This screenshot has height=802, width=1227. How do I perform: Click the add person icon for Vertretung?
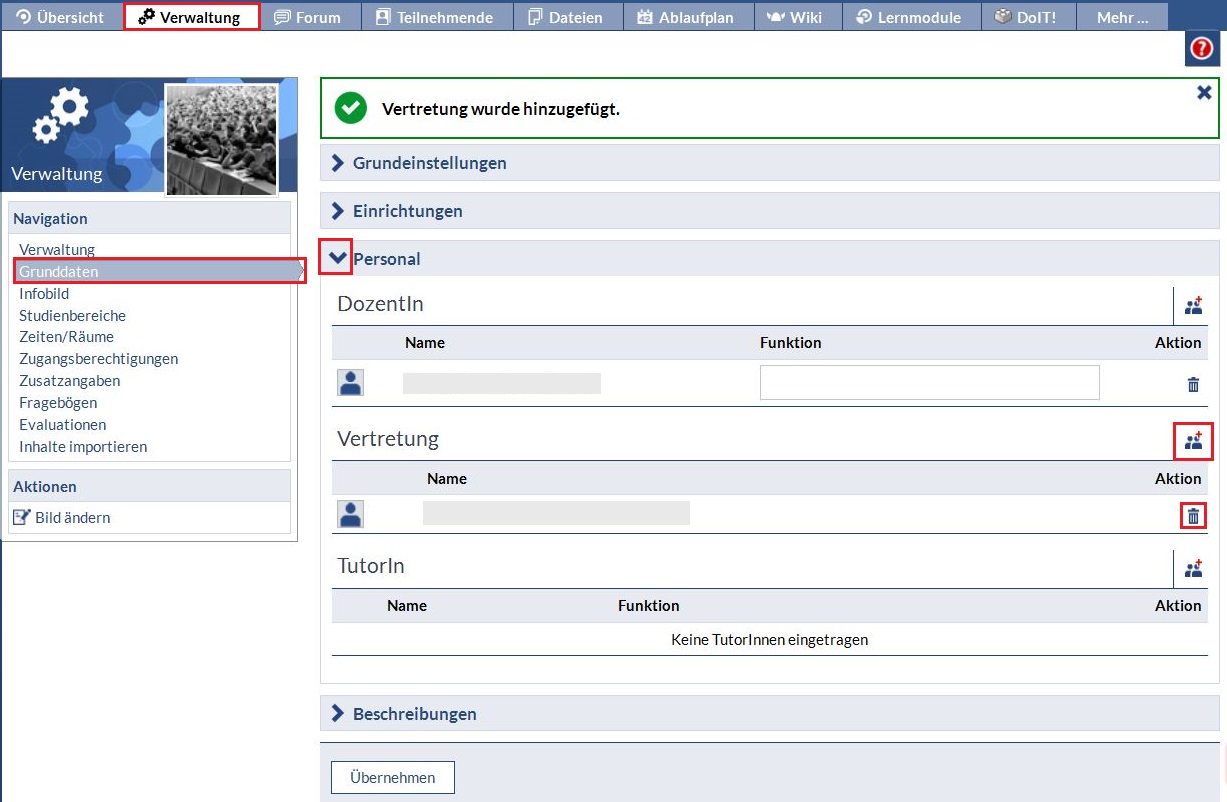pos(1193,440)
